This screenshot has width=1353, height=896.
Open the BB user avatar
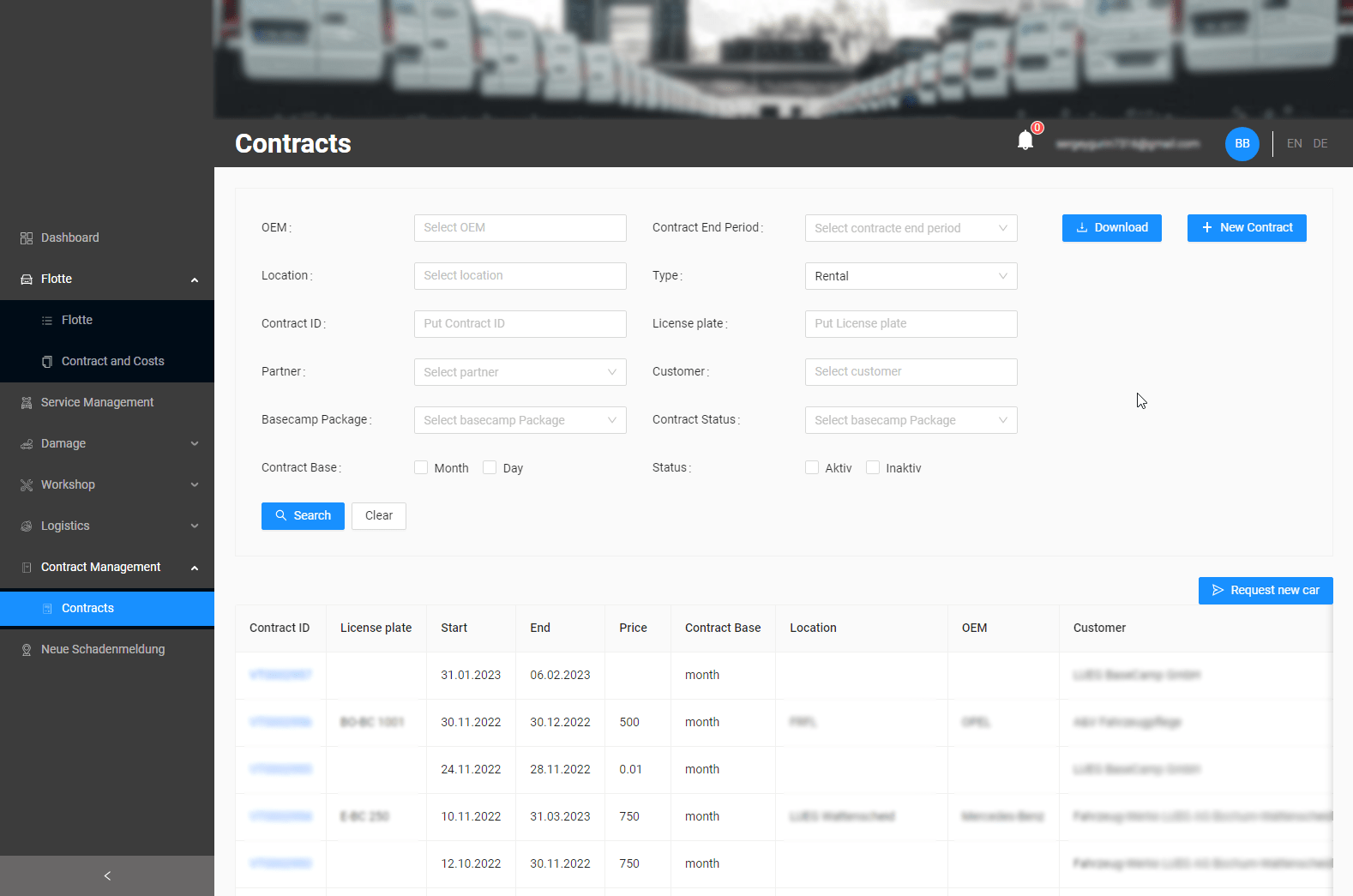[1242, 143]
